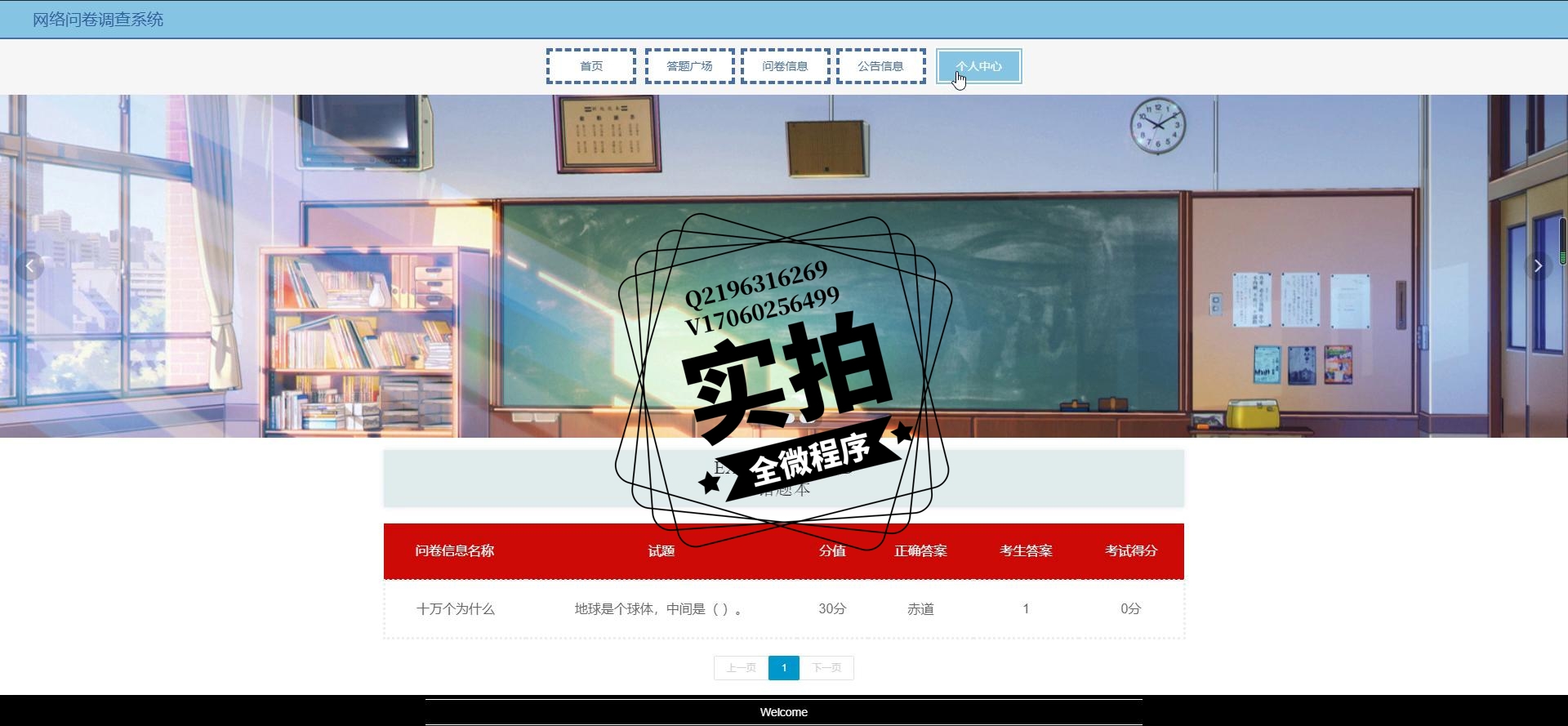Select page 1 in pagination
The width and height of the screenshot is (1568, 726).
[x=784, y=668]
